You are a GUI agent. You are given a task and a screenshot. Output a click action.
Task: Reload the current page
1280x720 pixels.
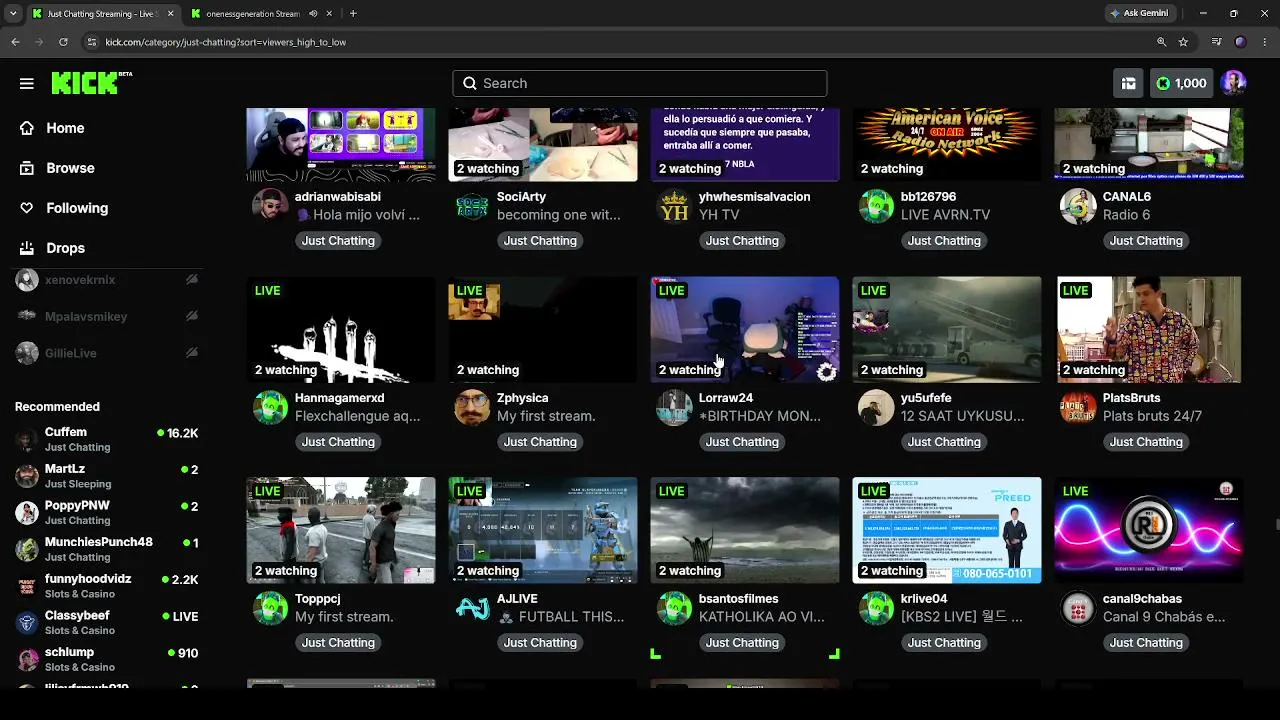click(x=63, y=42)
